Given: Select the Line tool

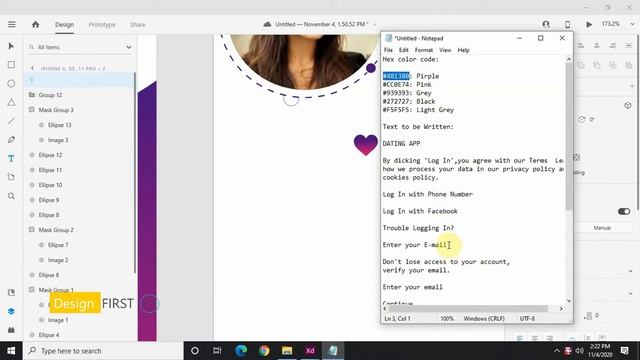Looking at the screenshot, I should coord(11,121).
